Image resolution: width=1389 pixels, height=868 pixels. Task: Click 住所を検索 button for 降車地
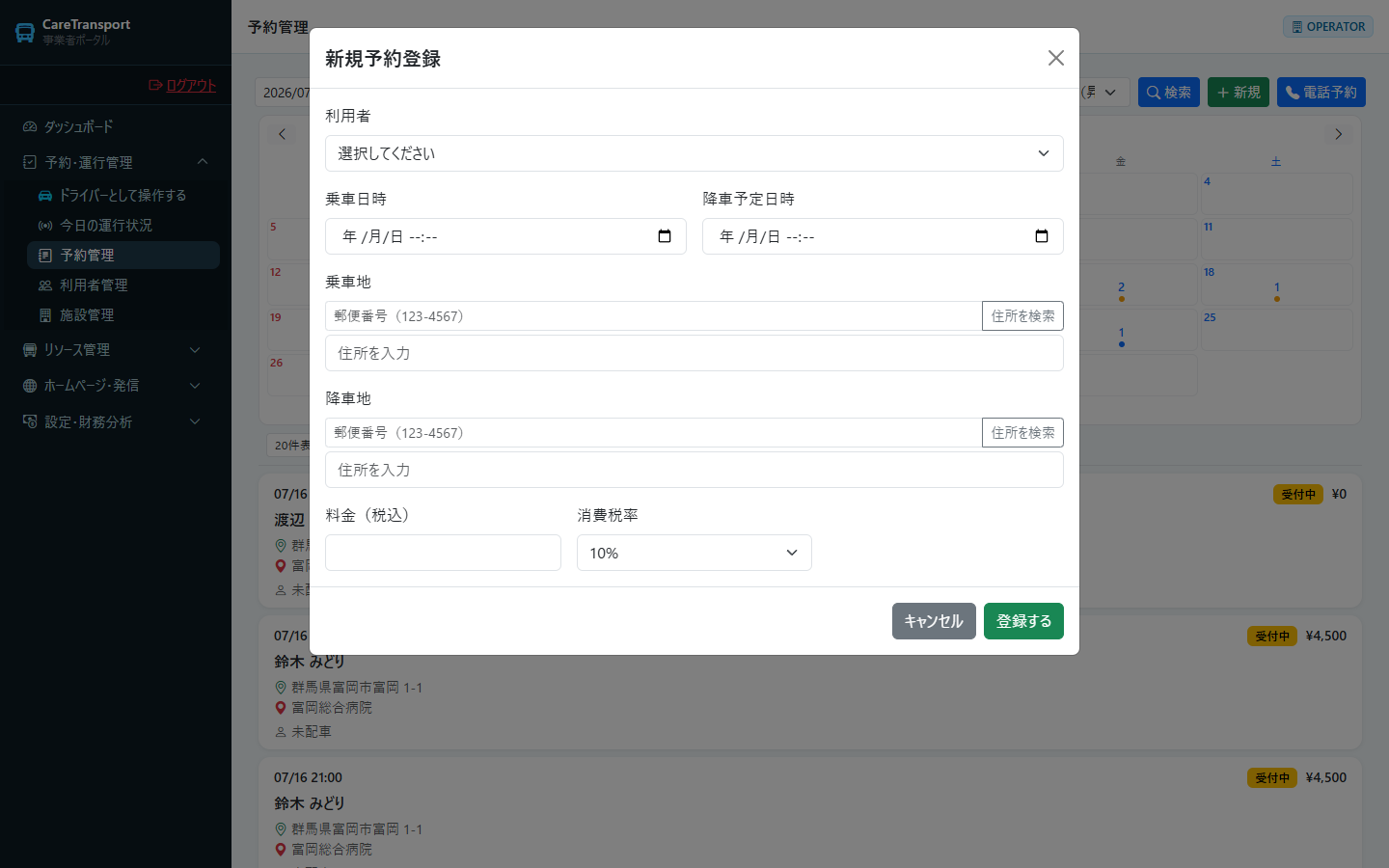tap(1022, 433)
